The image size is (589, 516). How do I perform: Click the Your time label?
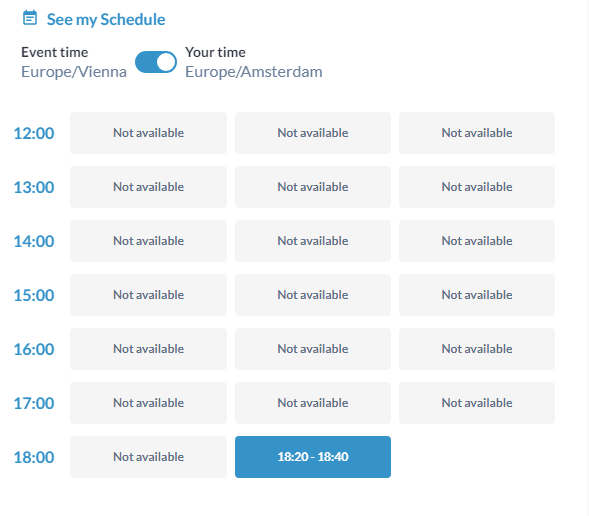(x=215, y=52)
